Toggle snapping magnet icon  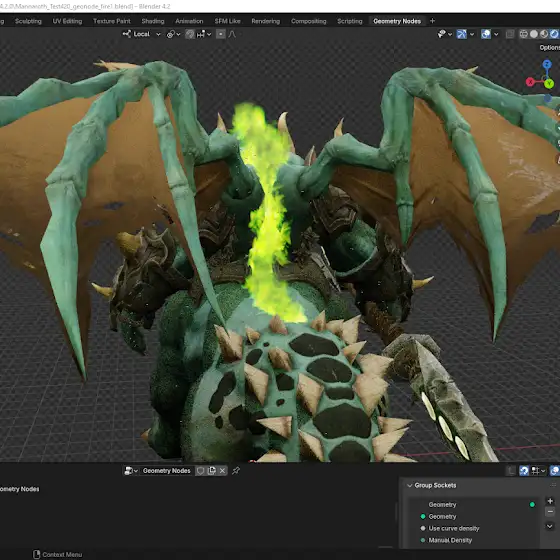190,34
